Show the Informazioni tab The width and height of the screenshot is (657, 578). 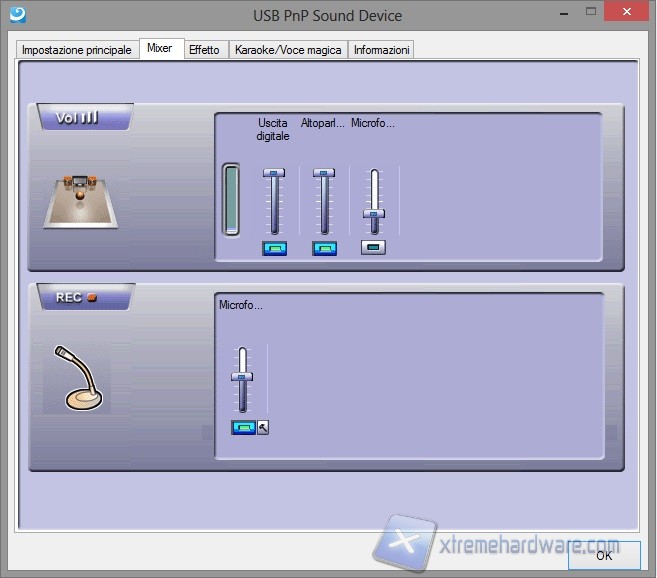[381, 50]
